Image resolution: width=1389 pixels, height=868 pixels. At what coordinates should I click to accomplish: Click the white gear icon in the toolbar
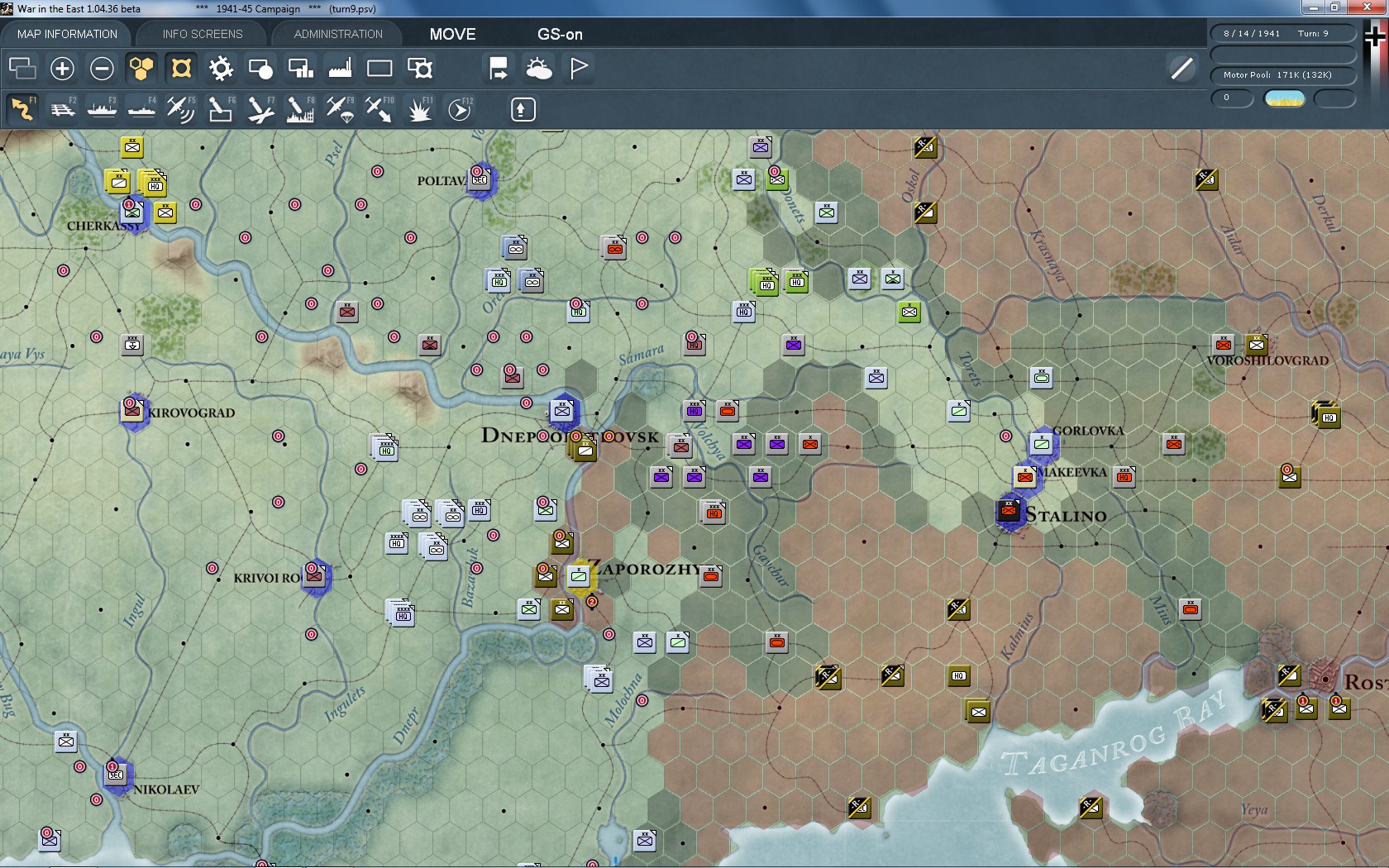coord(221,68)
